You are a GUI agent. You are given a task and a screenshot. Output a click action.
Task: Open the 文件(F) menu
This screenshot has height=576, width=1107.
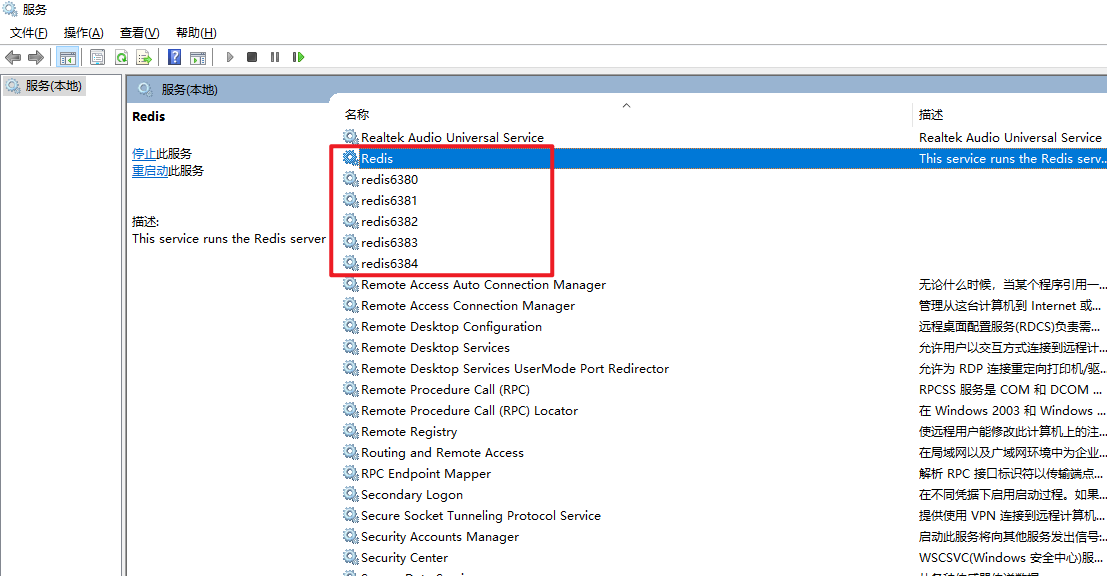(x=28, y=33)
